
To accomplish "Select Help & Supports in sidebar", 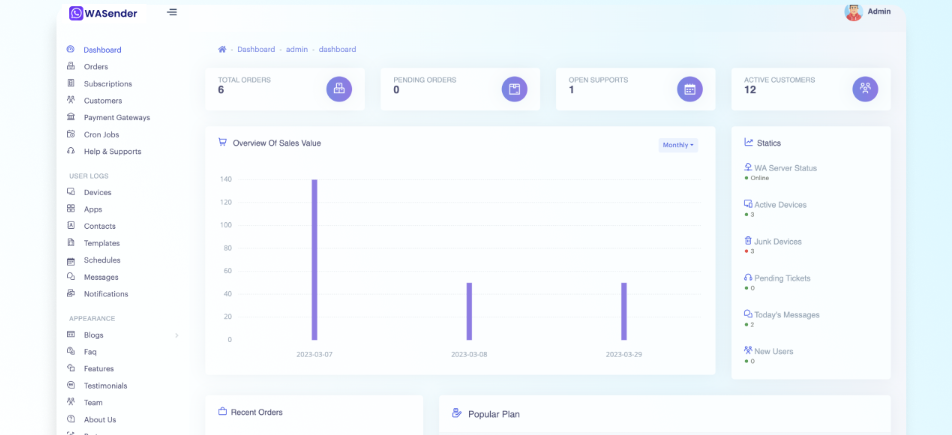I will 112,152.
